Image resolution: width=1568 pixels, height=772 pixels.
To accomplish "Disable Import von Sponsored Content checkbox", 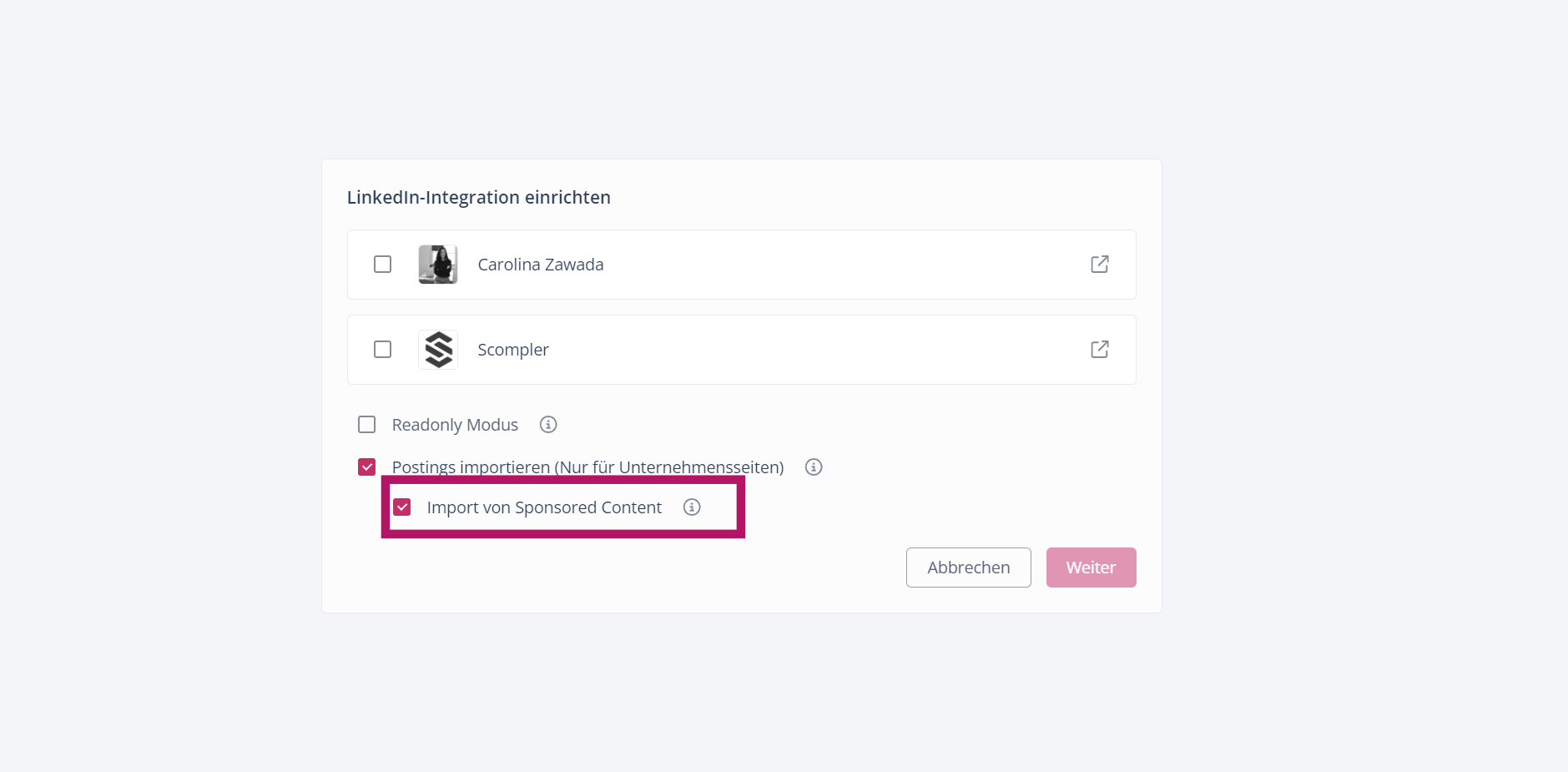I will (402, 507).
